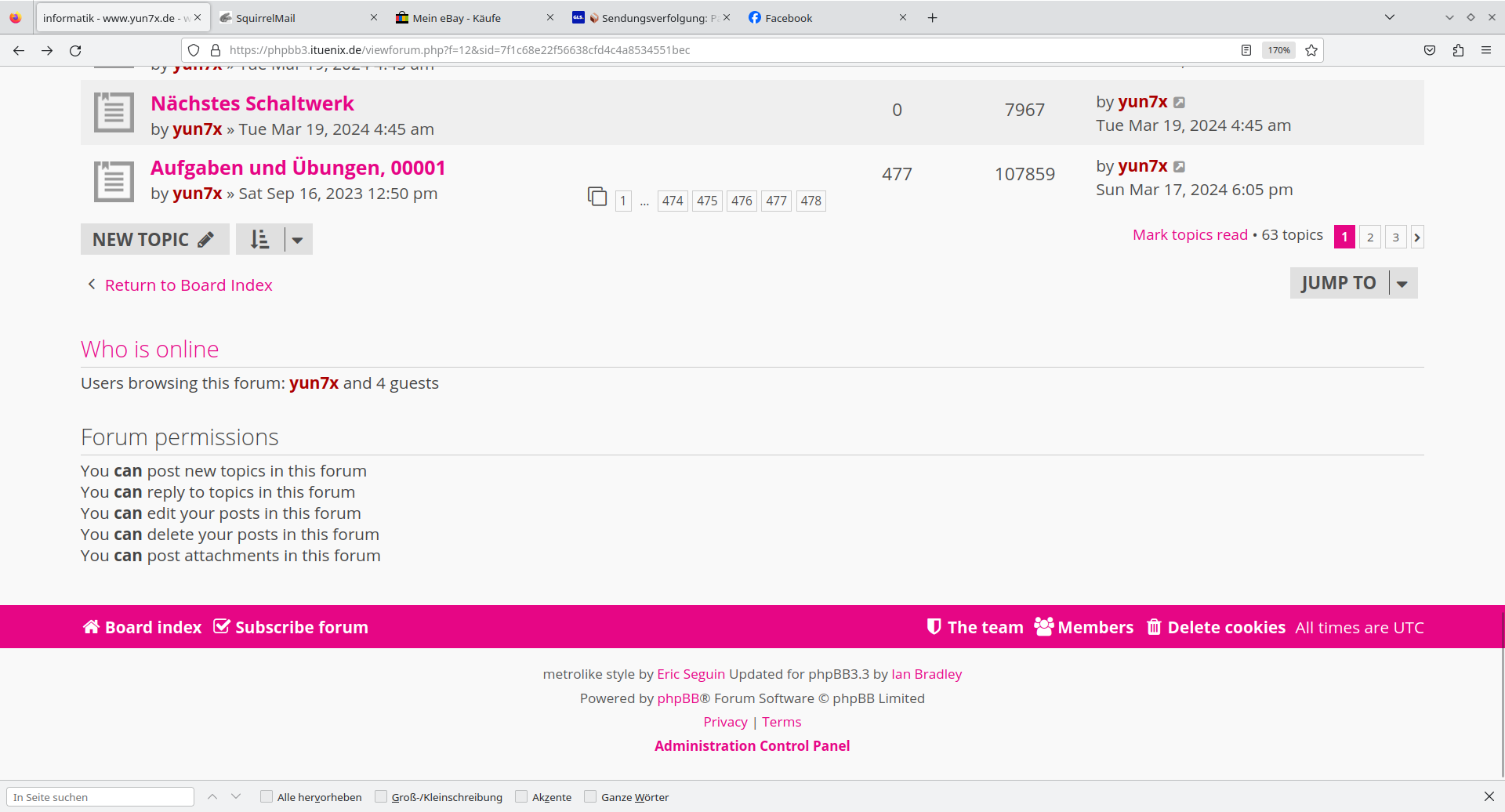Open the Firefox extensions puzzle icon
1505x812 pixels.
(1458, 50)
